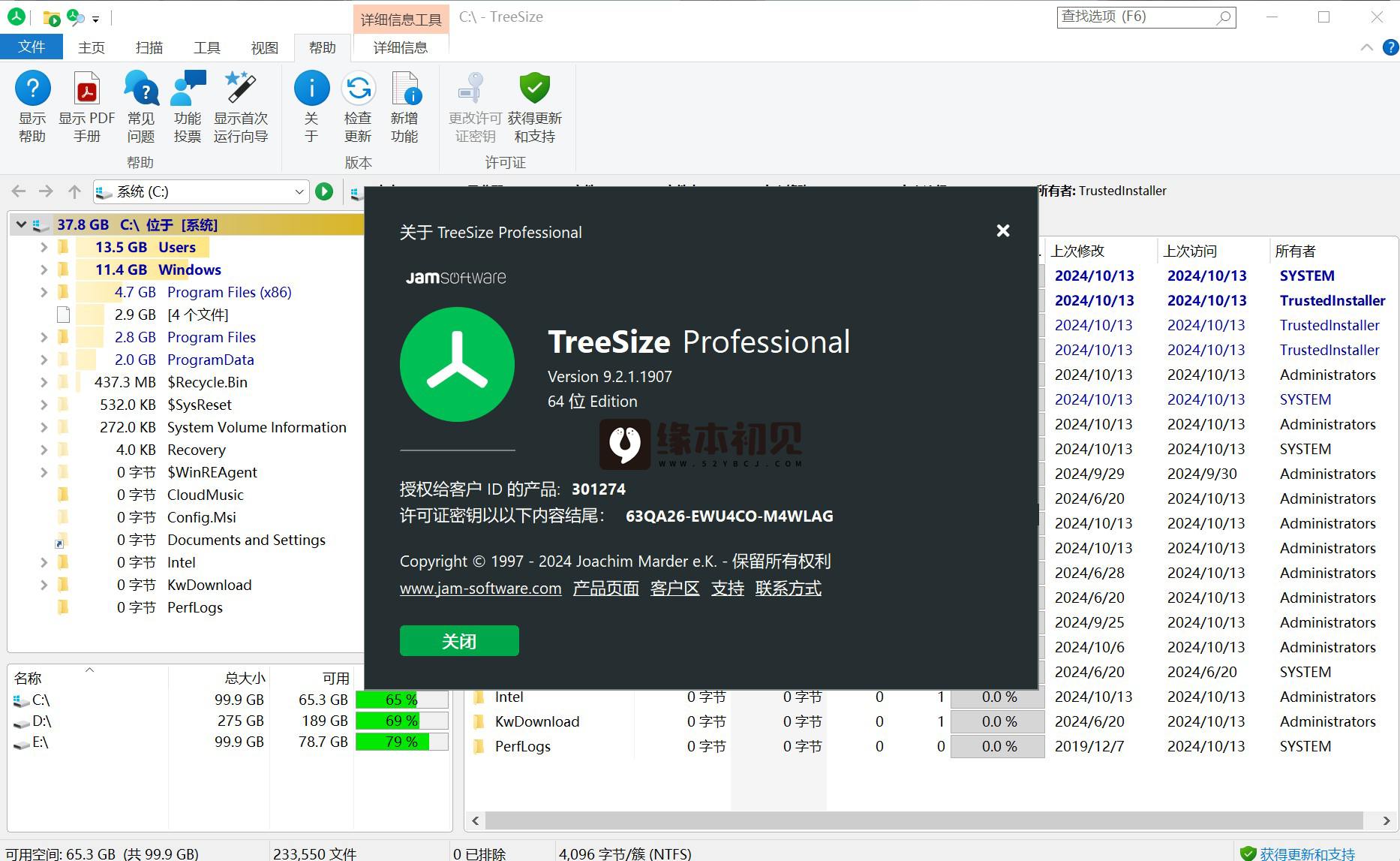Click the About (关于) info icon
1400x861 pixels.
pos(311,89)
